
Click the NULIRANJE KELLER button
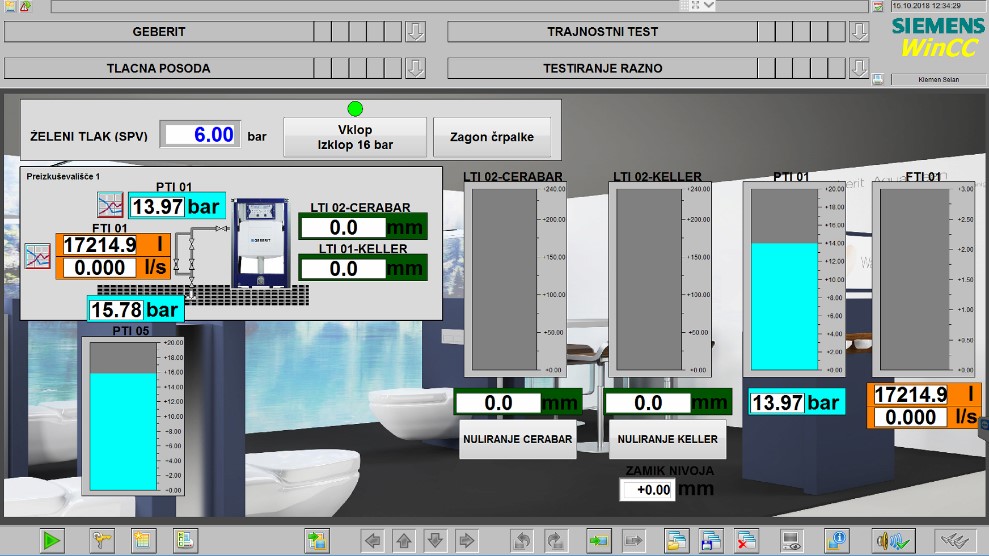[667, 439]
